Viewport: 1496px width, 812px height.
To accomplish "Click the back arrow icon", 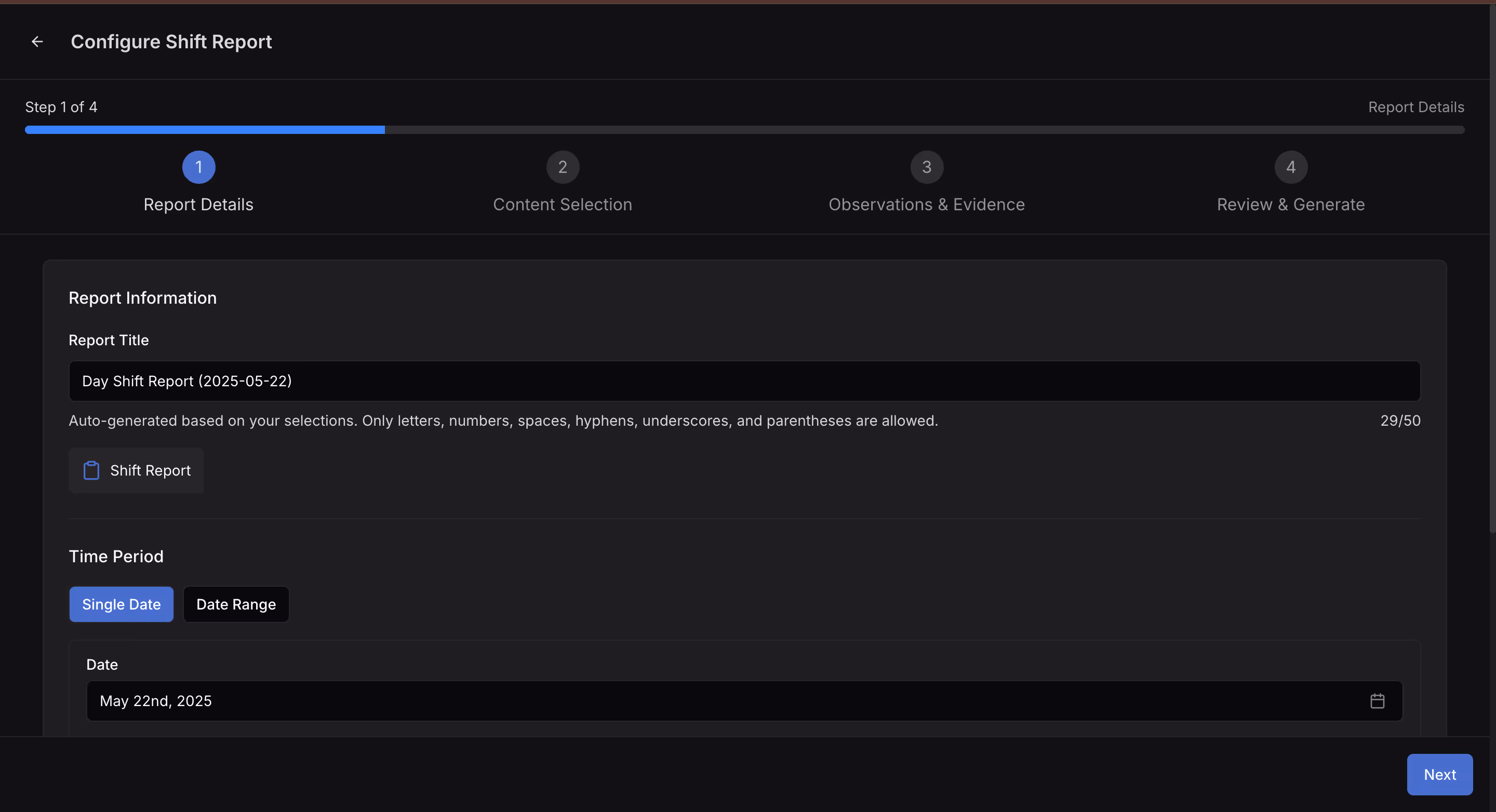I will (x=37, y=42).
